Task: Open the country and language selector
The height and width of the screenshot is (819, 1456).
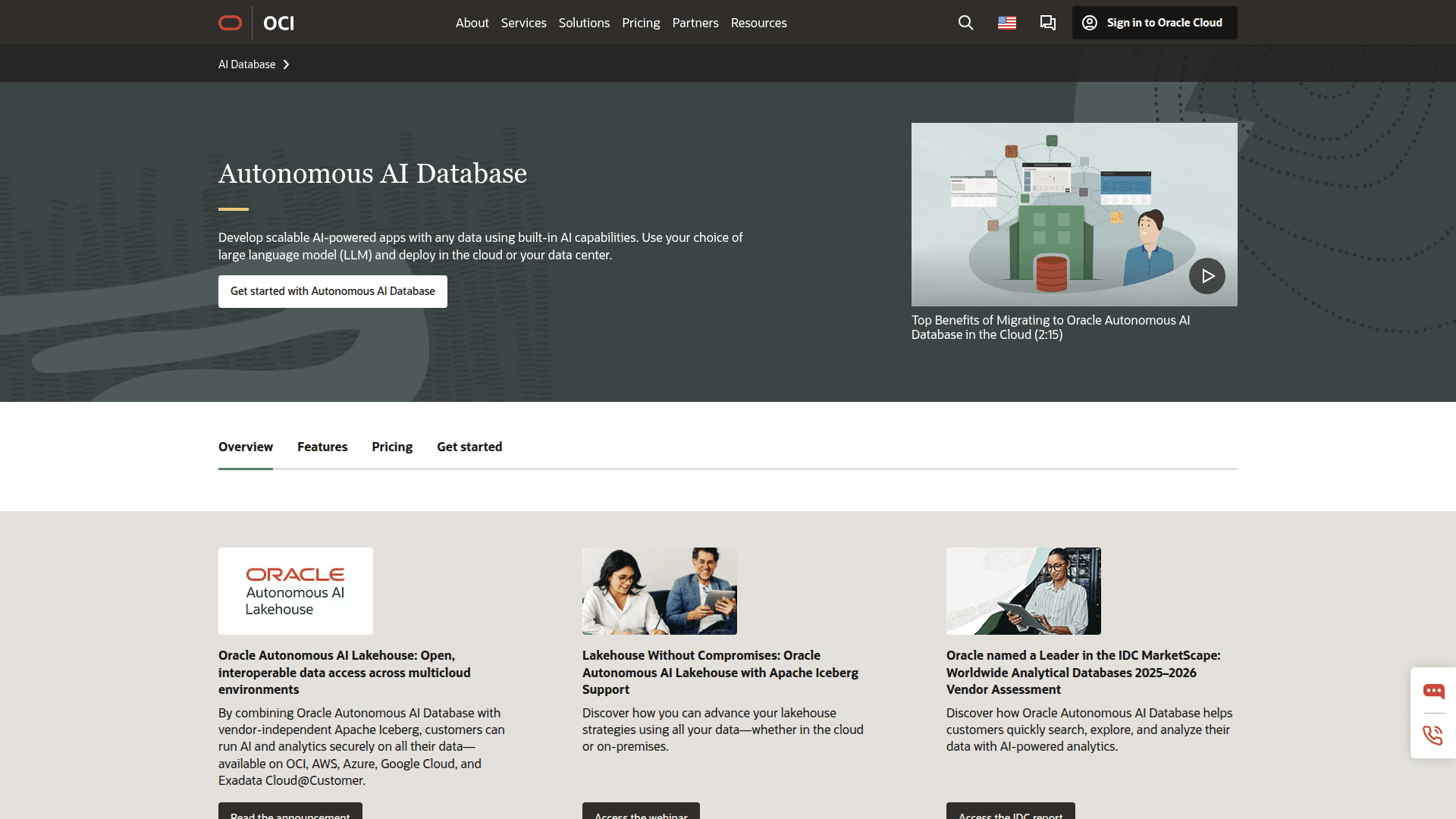Action: click(1007, 23)
